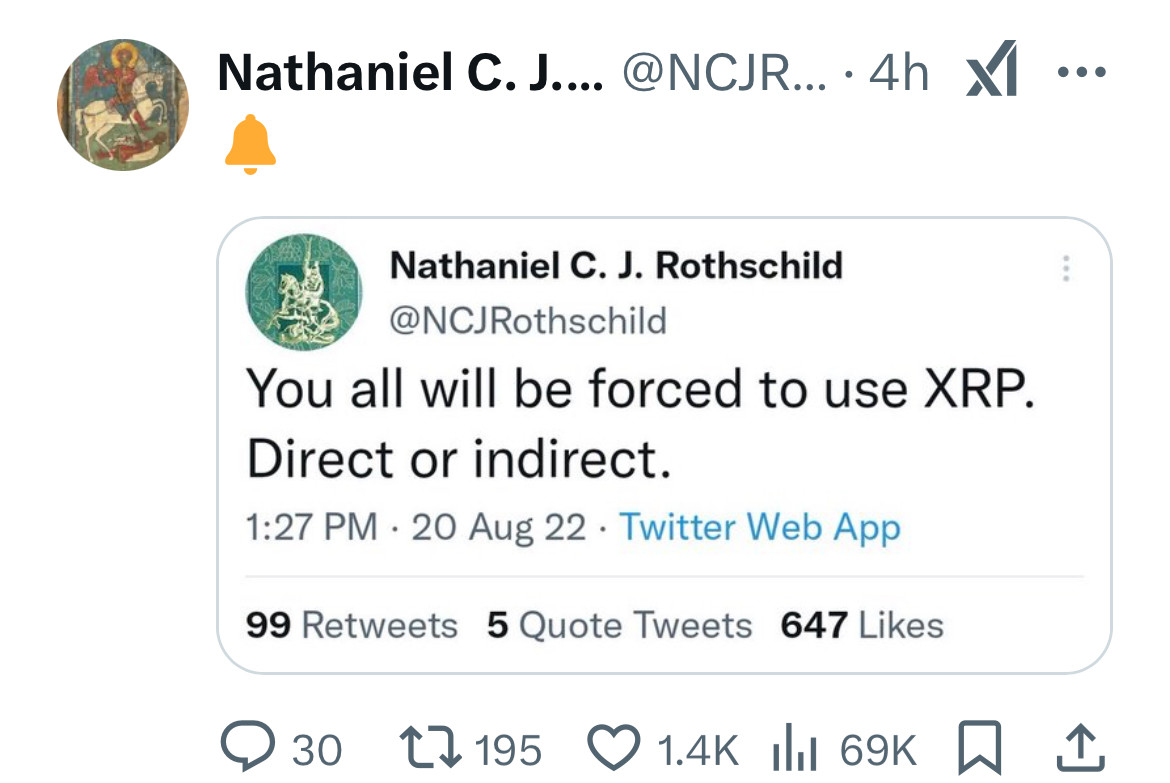
Task: Open the truncated Nathaniel C. J. display name
Action: tap(410, 71)
